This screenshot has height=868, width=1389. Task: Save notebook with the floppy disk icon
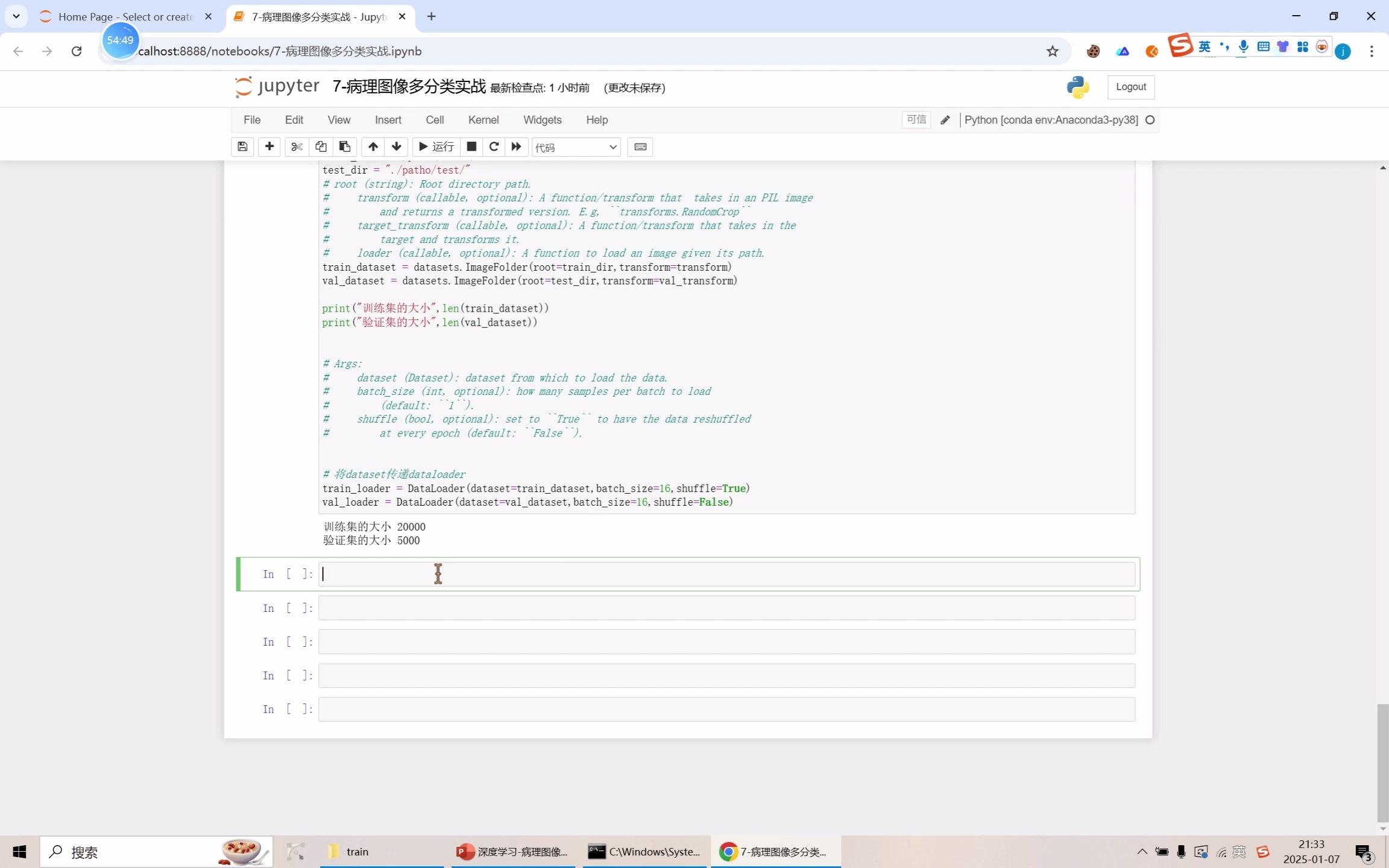(242, 146)
